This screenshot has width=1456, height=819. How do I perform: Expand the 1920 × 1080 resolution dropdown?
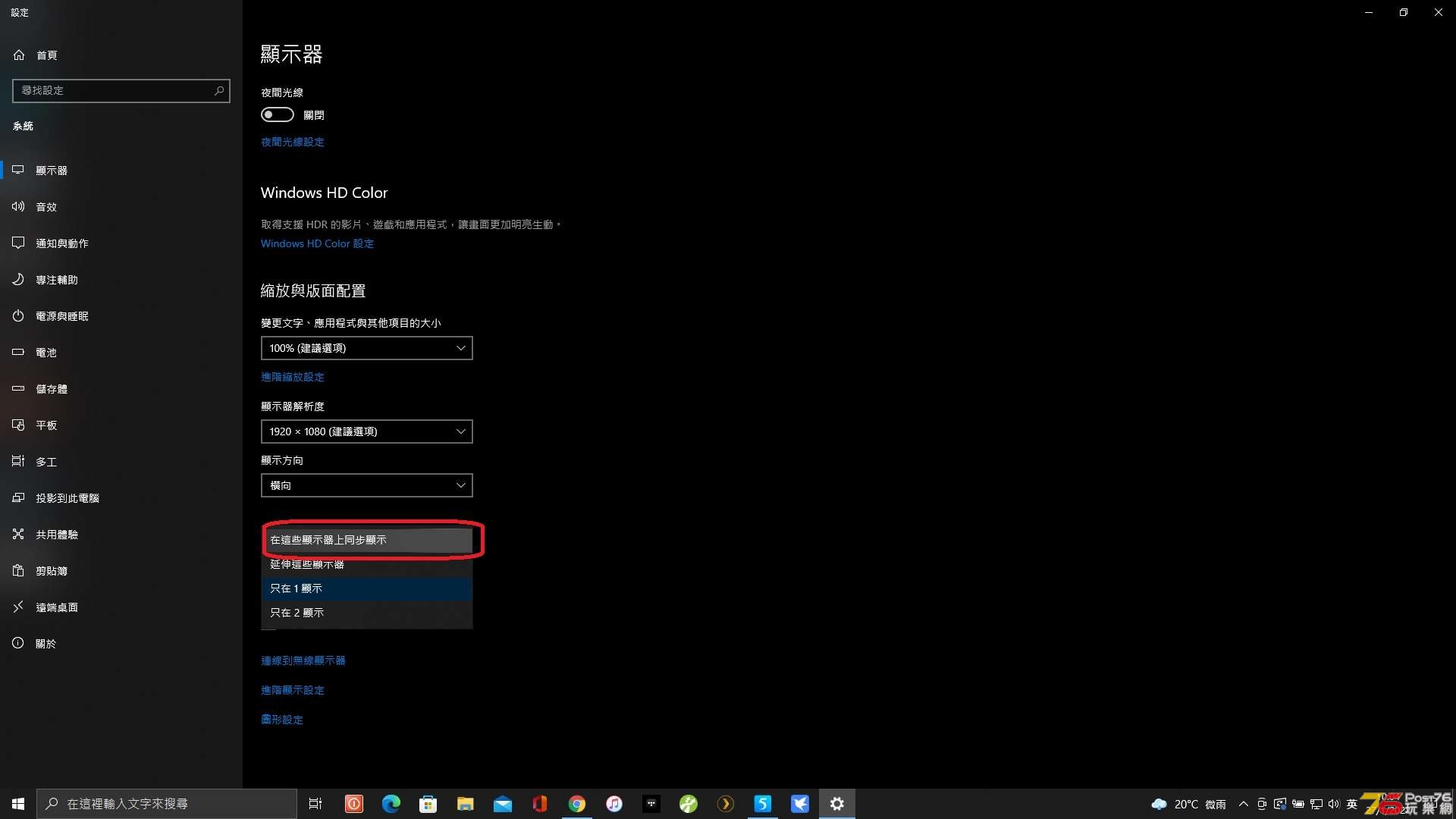(366, 431)
